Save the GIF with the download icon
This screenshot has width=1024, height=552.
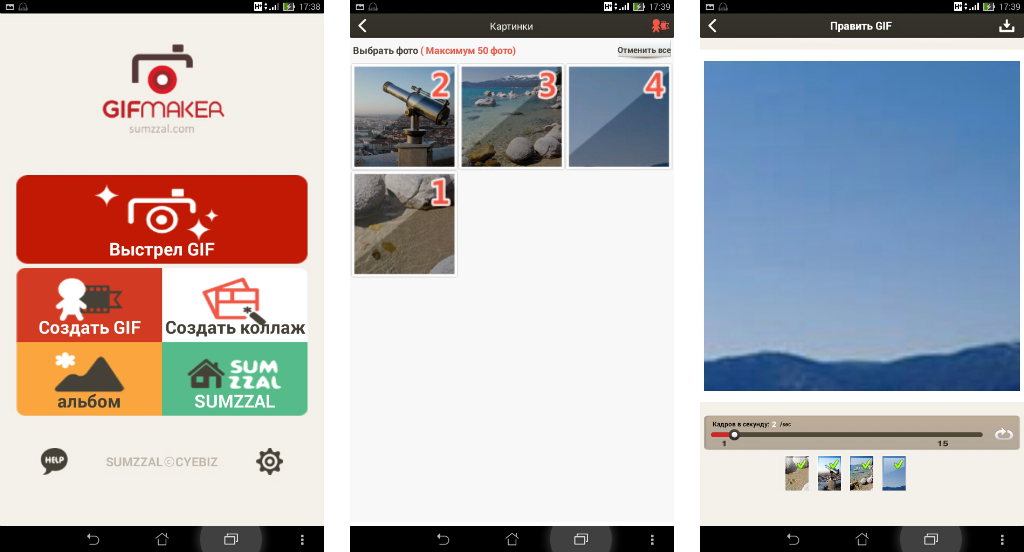(x=1006, y=26)
